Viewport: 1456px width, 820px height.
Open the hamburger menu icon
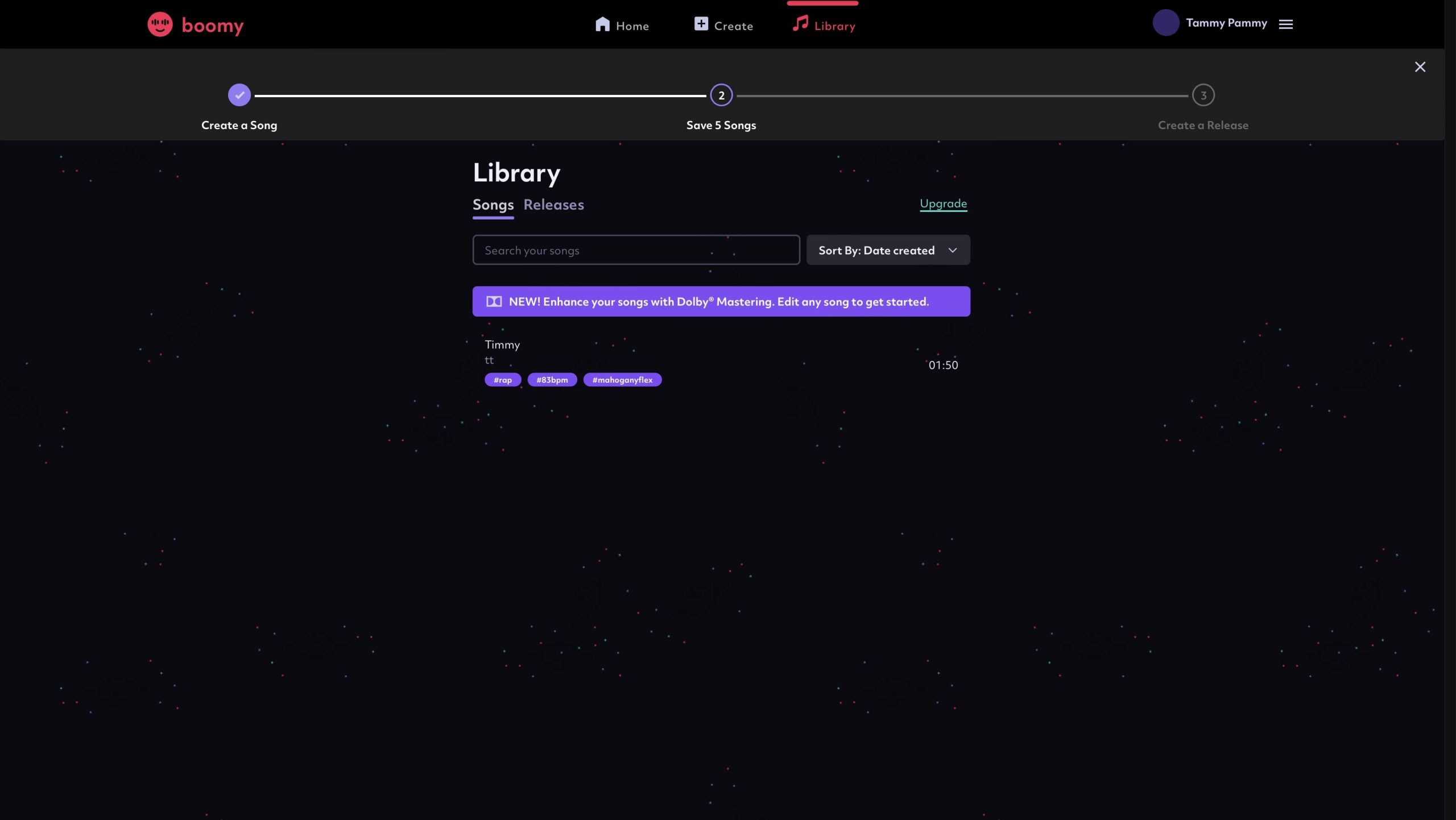(x=1285, y=24)
